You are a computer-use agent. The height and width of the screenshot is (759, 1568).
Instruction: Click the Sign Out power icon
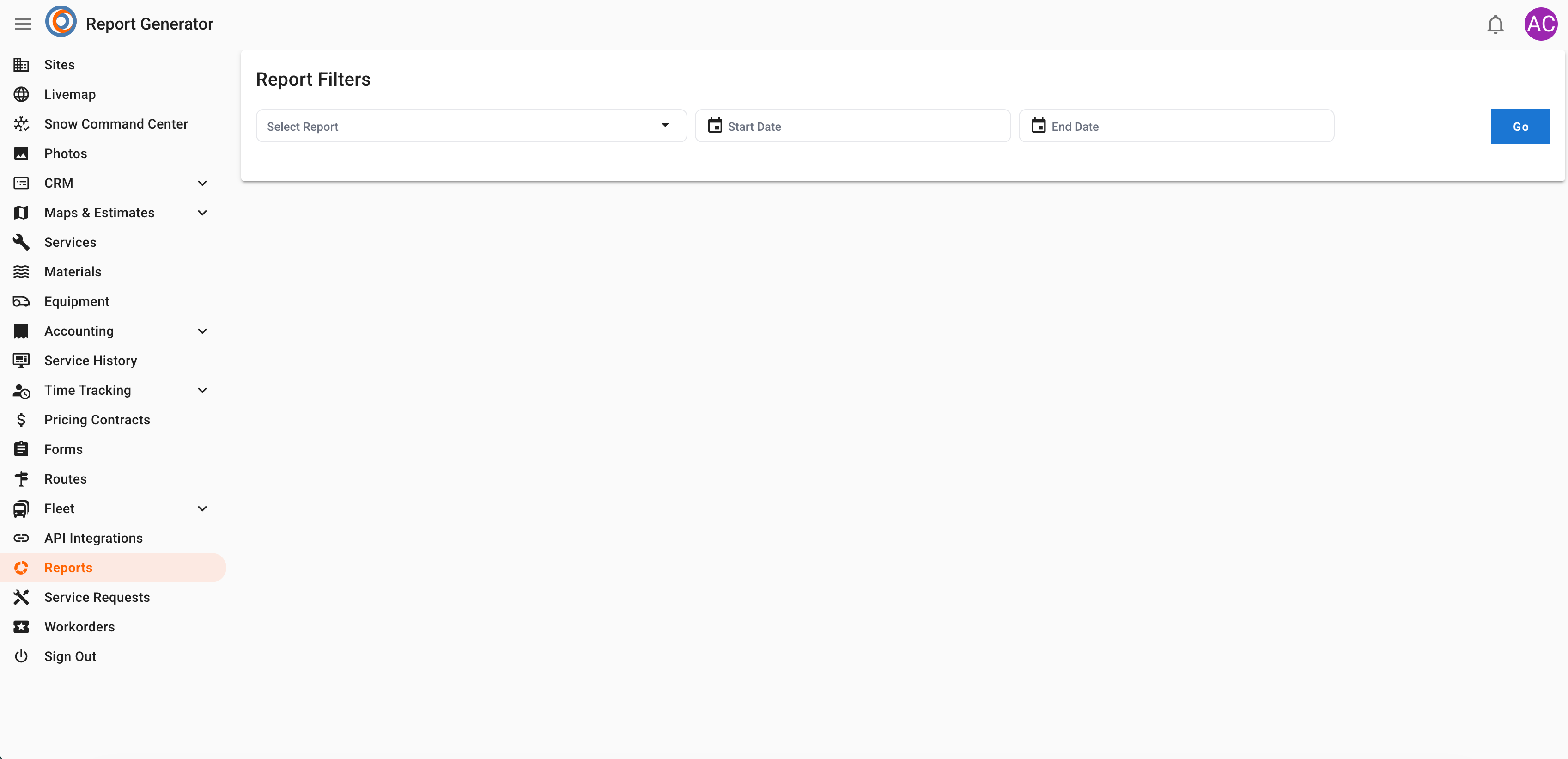(x=21, y=656)
